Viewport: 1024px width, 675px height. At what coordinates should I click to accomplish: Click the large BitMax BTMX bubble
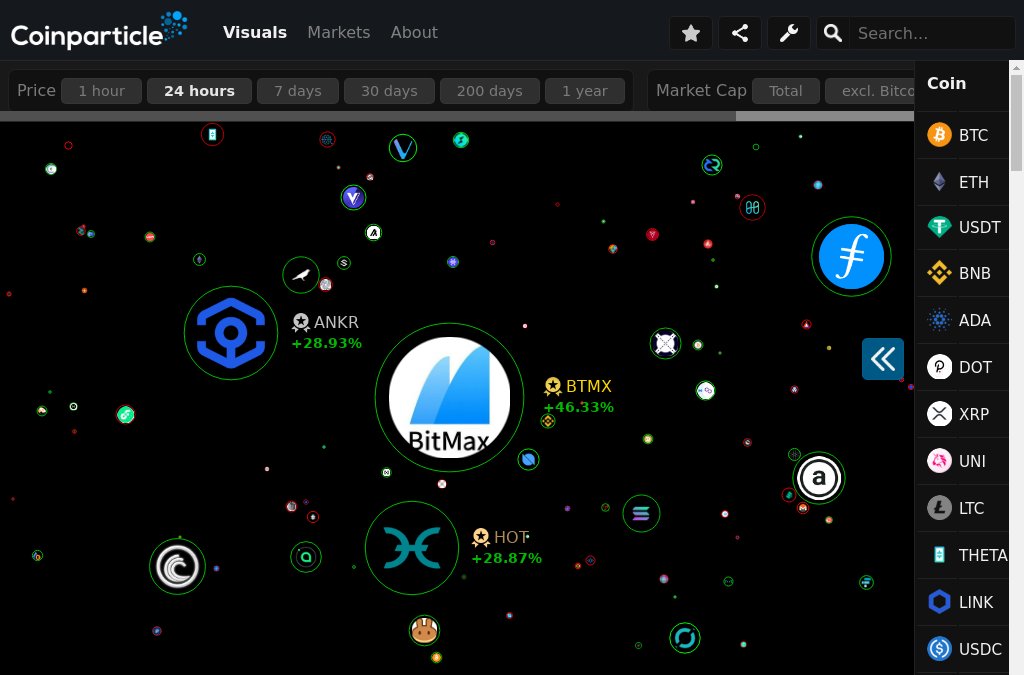coord(449,397)
